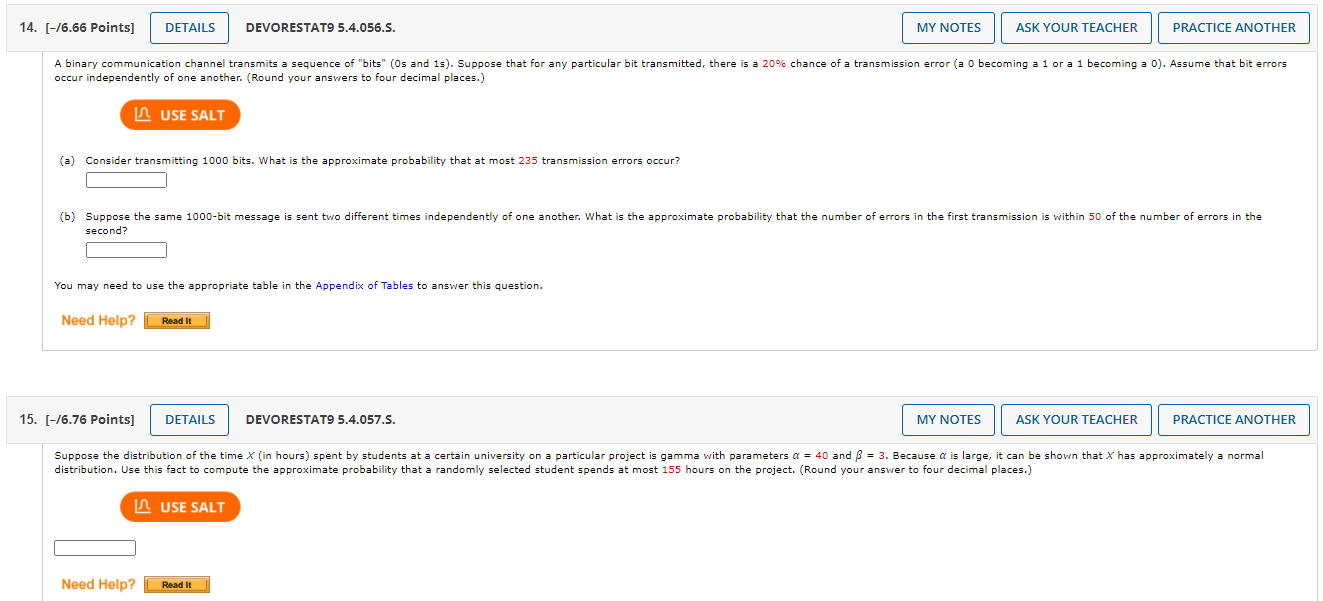Select the question 14 points label

click(90, 27)
